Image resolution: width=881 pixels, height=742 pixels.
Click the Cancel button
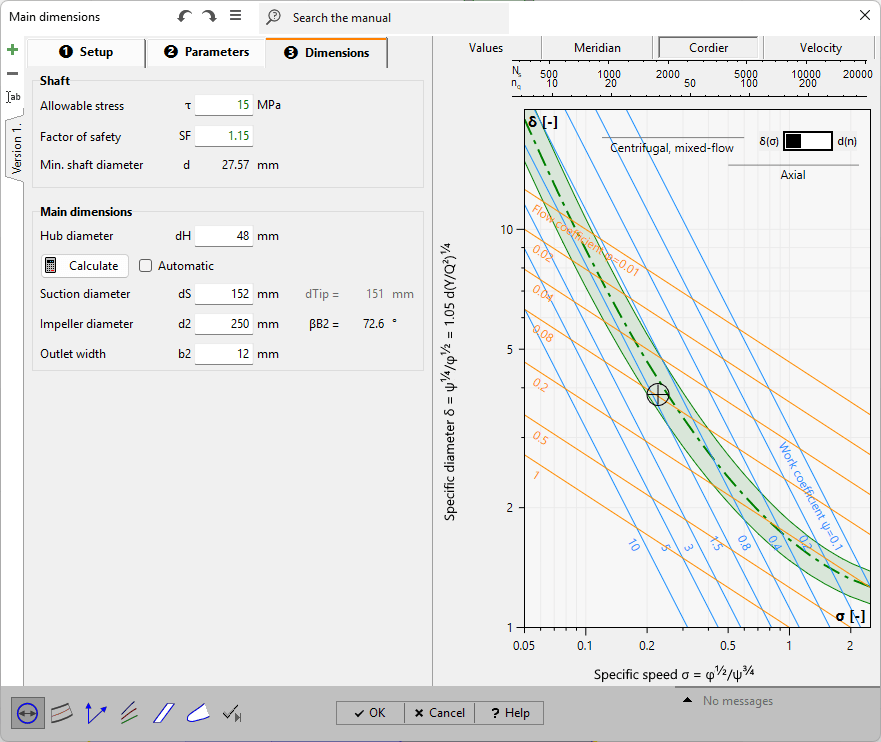tap(440, 713)
